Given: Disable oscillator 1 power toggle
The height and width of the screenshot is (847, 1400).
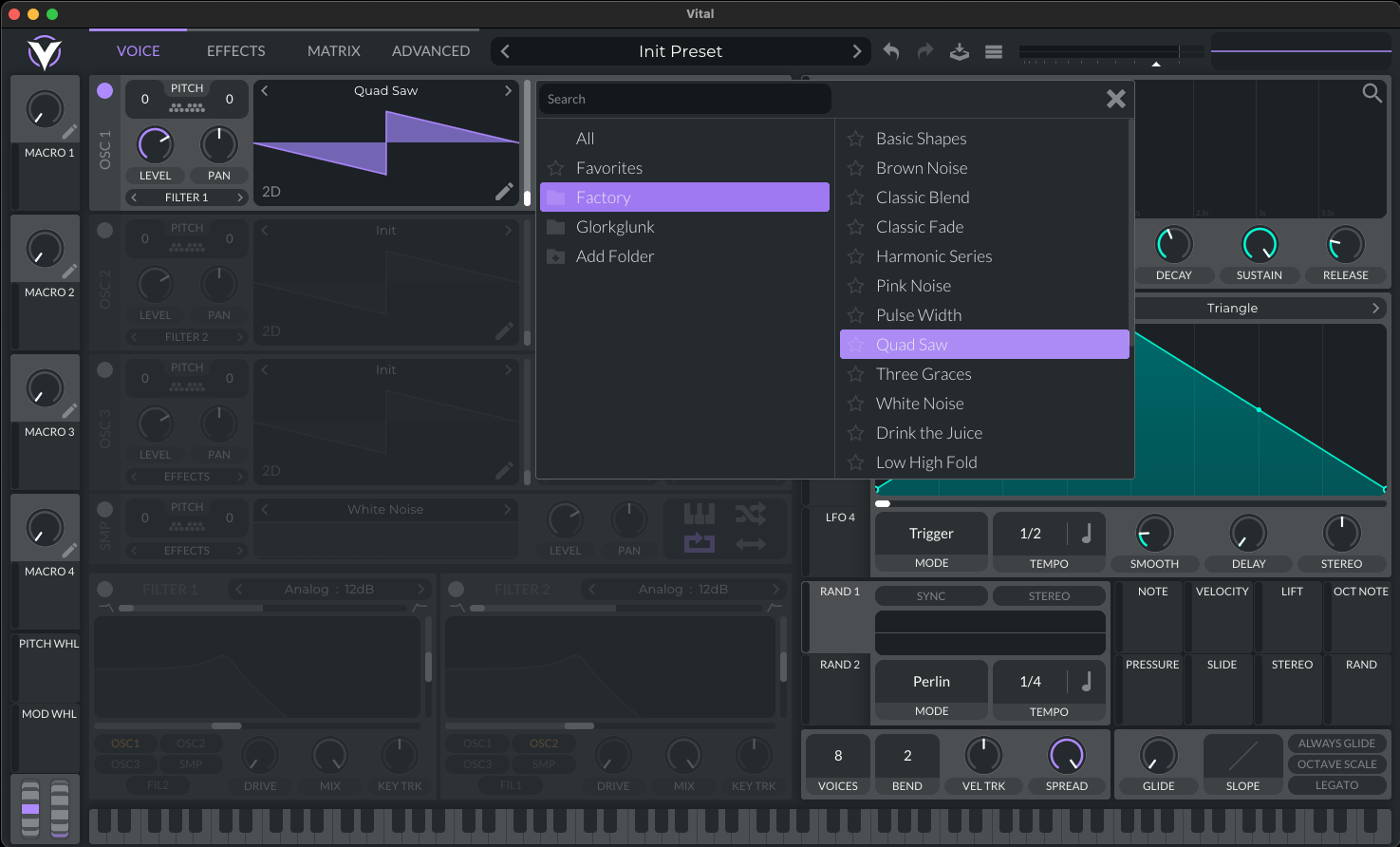Looking at the screenshot, I should tap(105, 90).
